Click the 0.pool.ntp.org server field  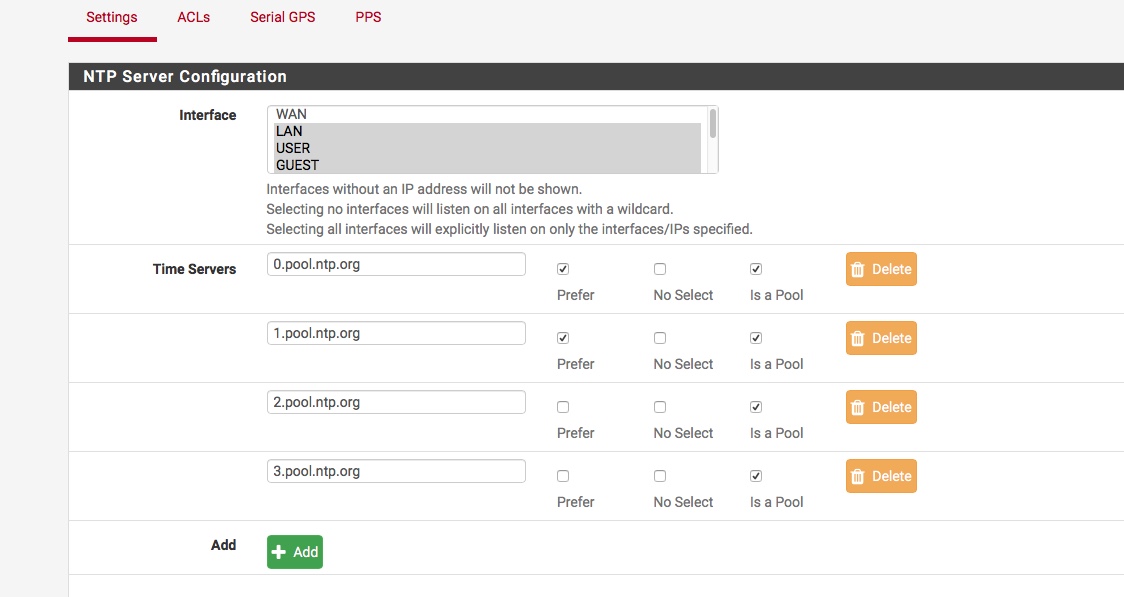[396, 264]
